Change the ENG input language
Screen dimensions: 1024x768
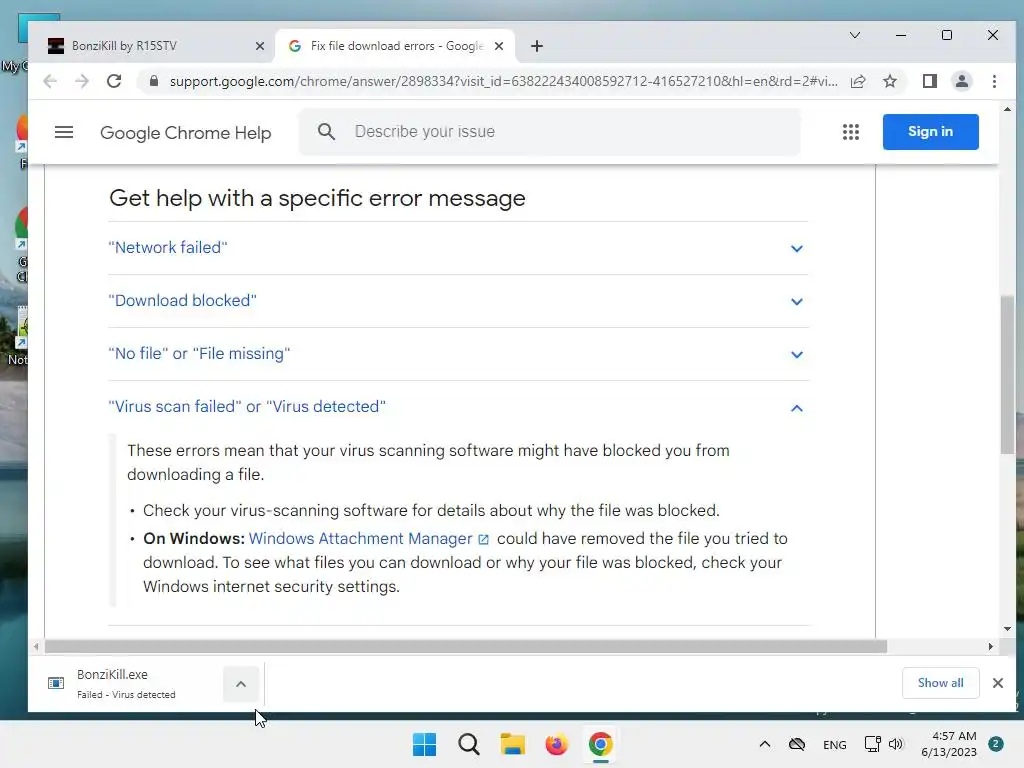[x=835, y=745]
